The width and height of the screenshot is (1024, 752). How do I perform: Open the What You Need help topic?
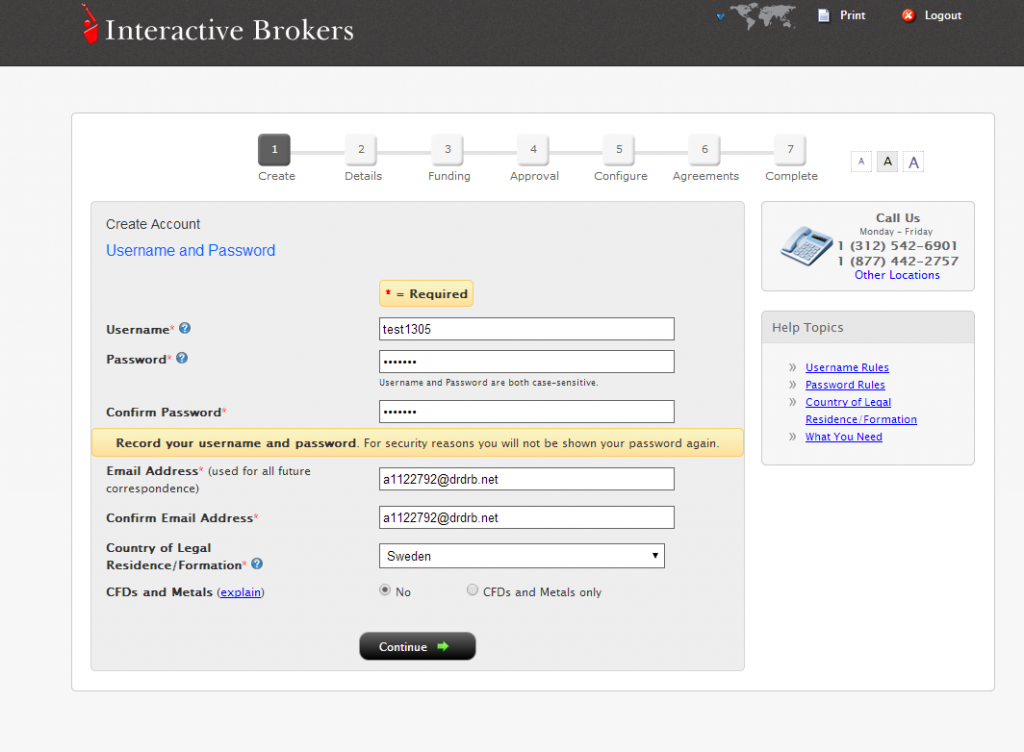click(844, 437)
